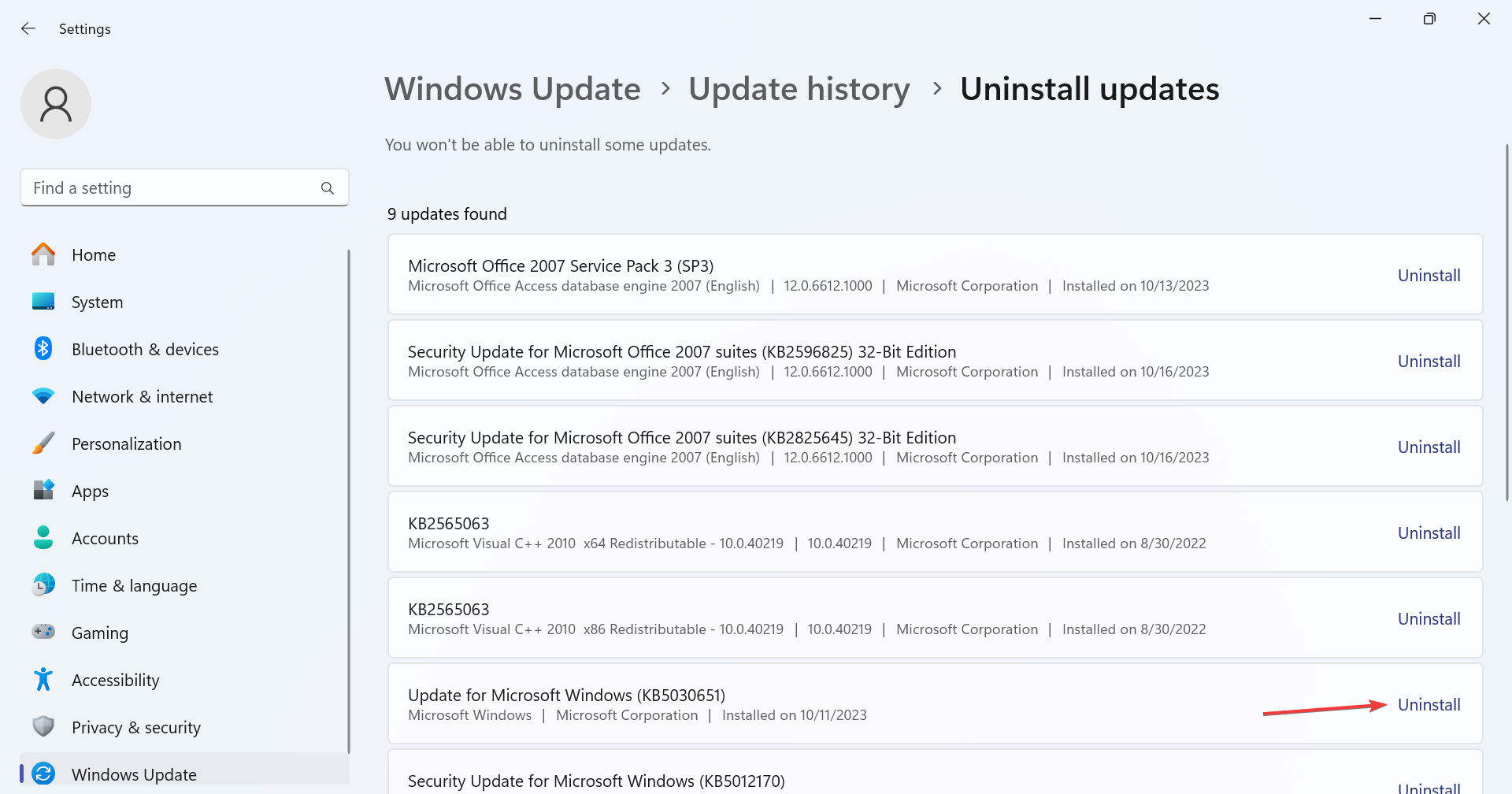Click the back arrow icon

click(x=28, y=28)
